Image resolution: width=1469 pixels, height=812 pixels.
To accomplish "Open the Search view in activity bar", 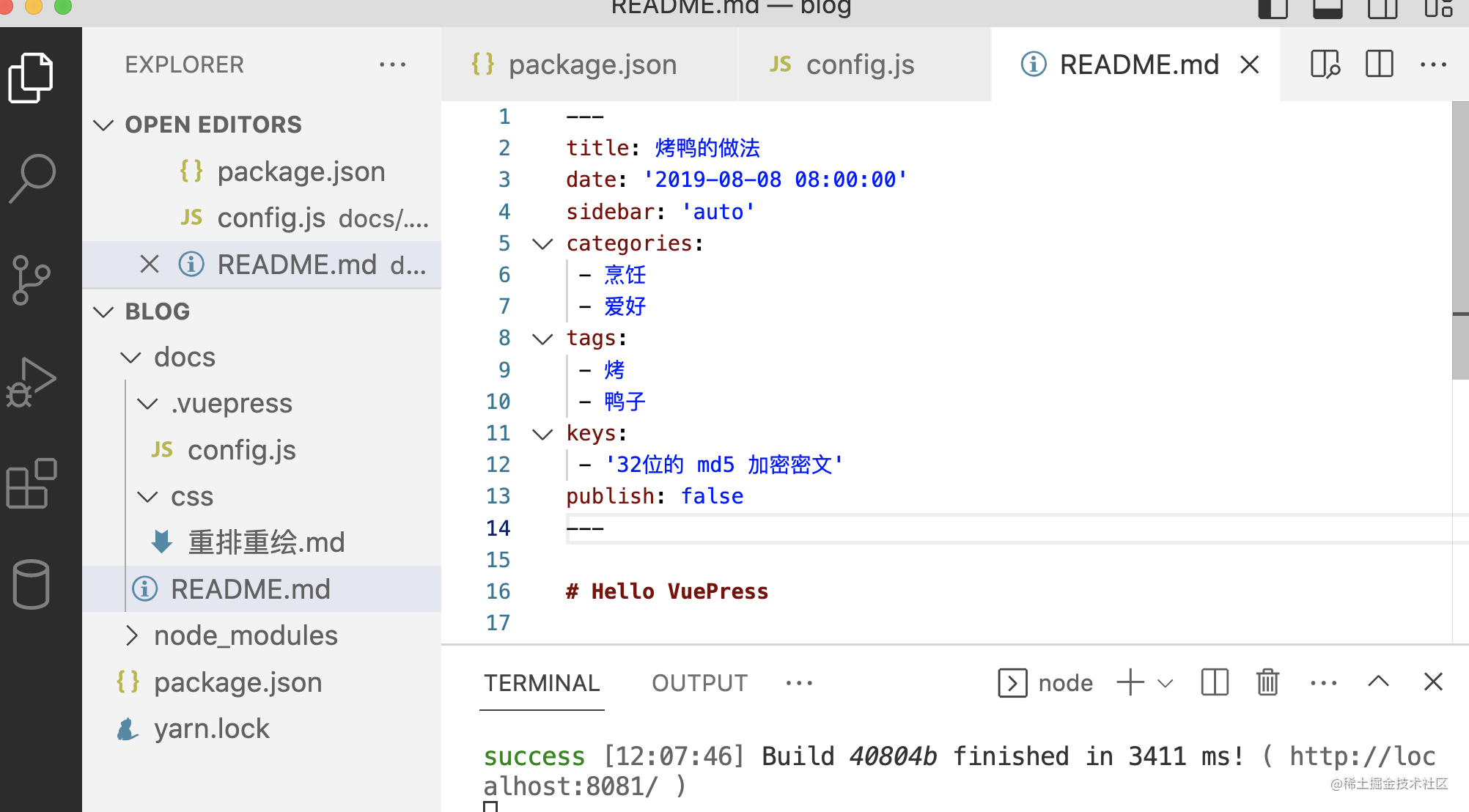I will coord(32,178).
